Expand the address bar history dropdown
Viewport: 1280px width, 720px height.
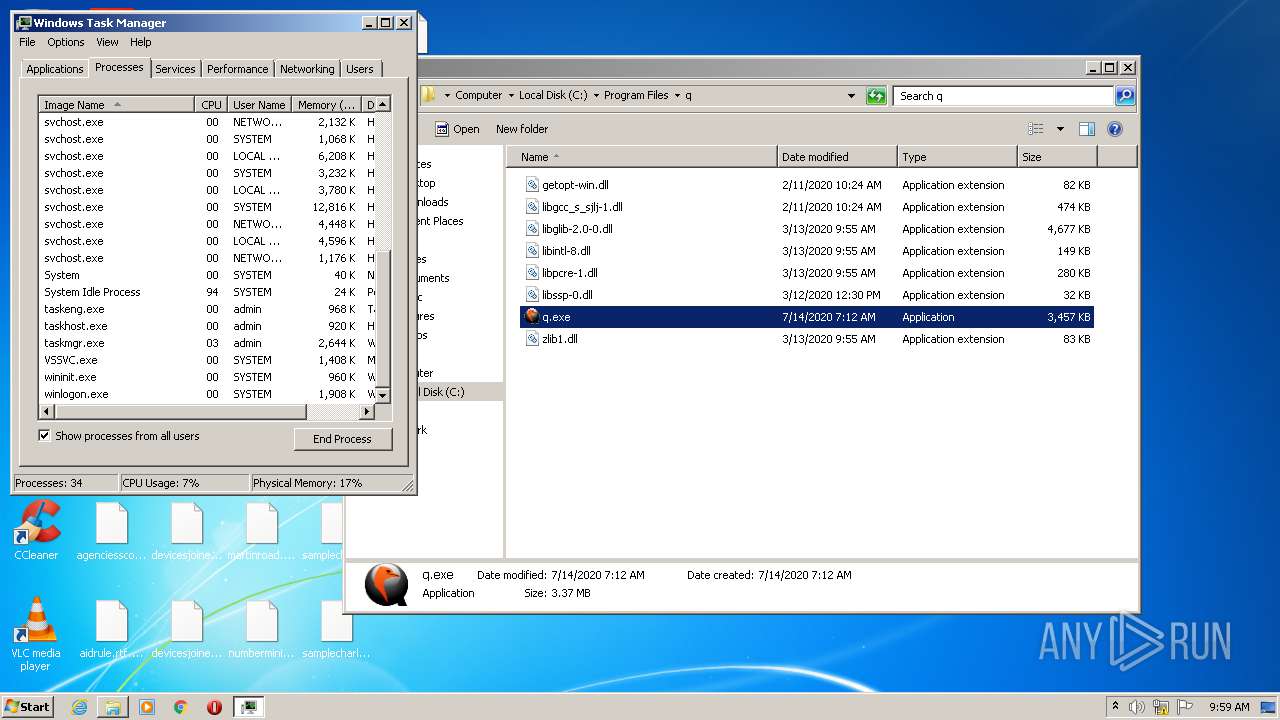tap(851, 96)
